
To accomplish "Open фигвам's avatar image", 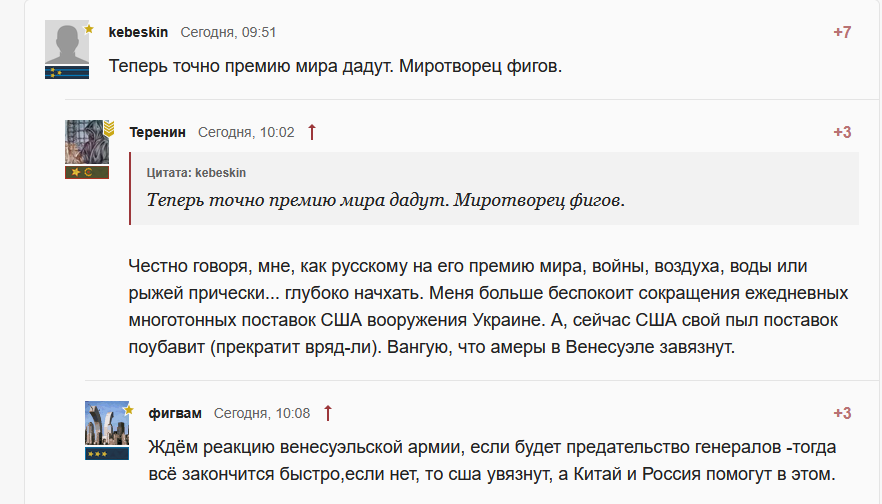I will pyautogui.click(x=105, y=423).
